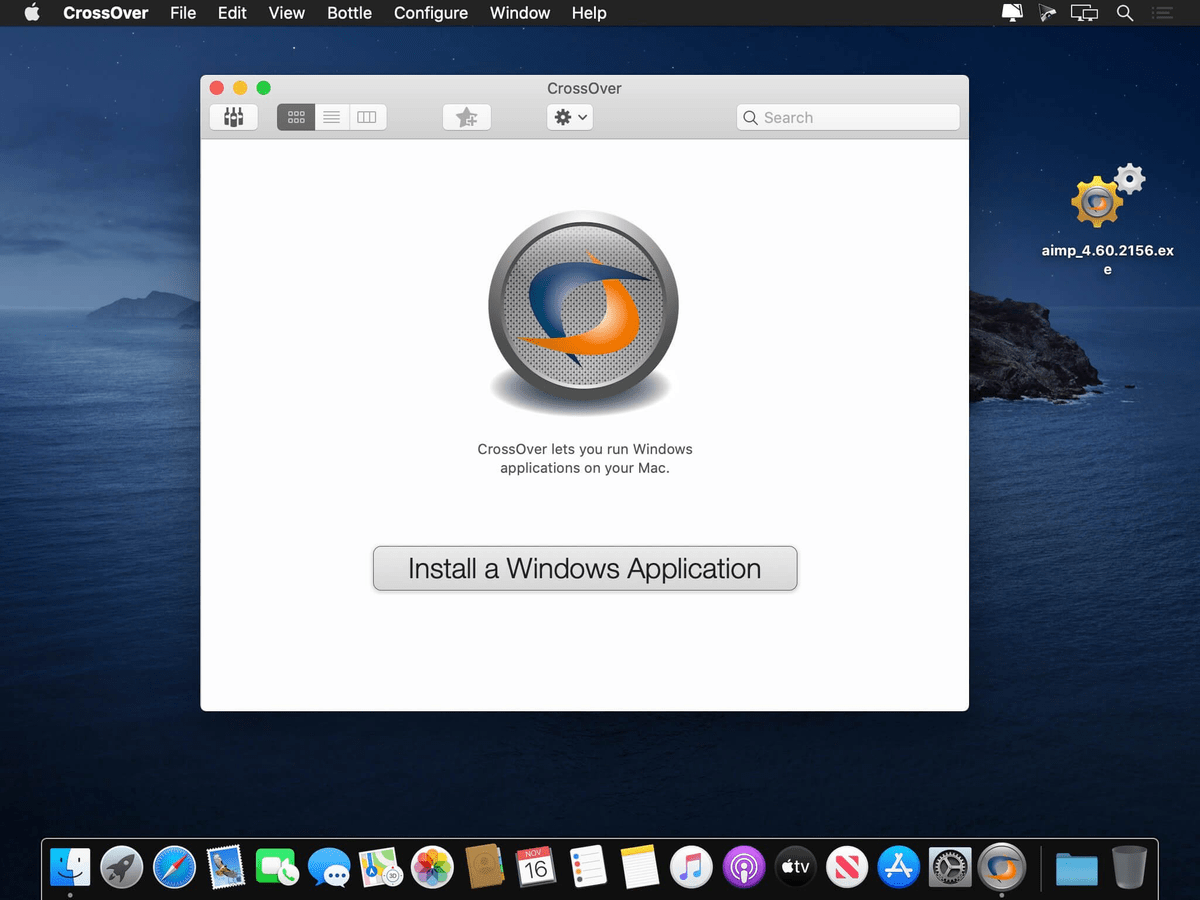
Task: Toggle the Bottles sidebar in CrossOver
Action: pyautogui.click(x=233, y=117)
